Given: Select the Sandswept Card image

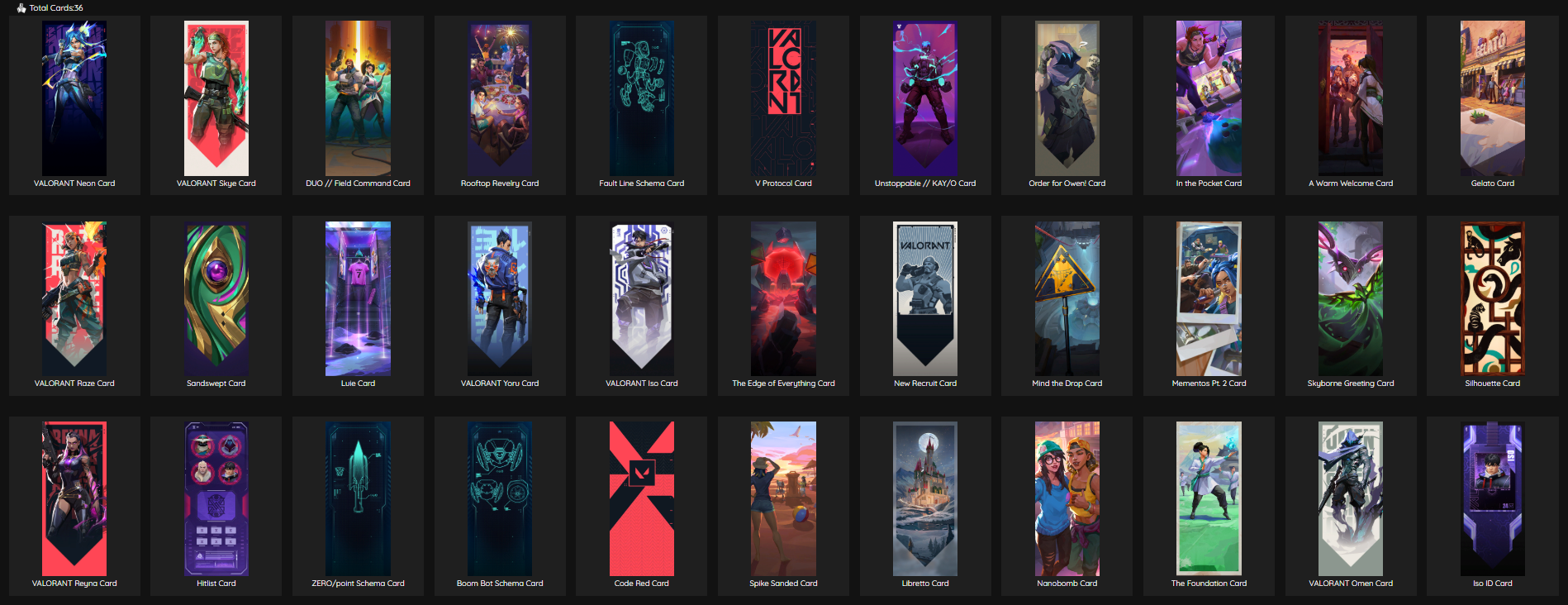Looking at the screenshot, I should tap(216, 298).
